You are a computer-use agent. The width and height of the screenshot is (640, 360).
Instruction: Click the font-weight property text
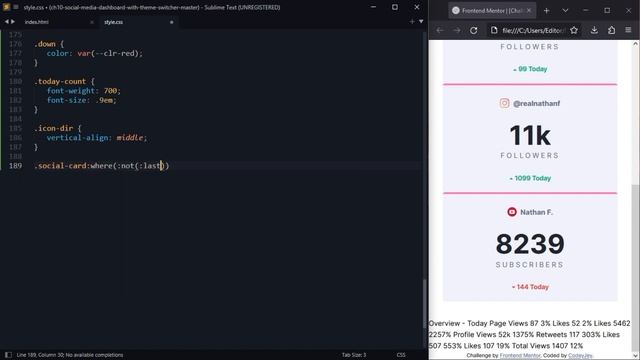(x=71, y=91)
